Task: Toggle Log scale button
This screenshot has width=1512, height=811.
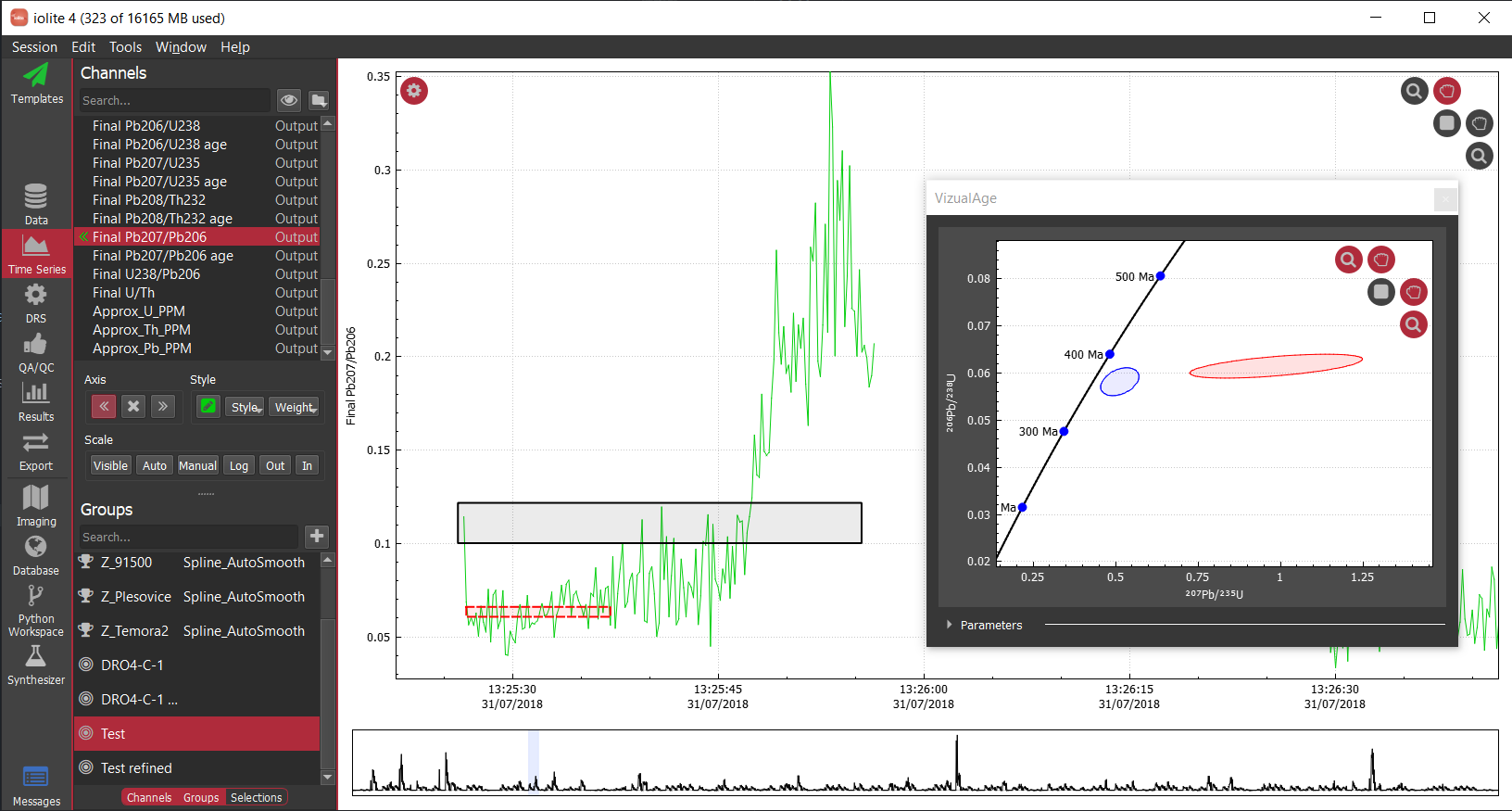Action: (239, 465)
